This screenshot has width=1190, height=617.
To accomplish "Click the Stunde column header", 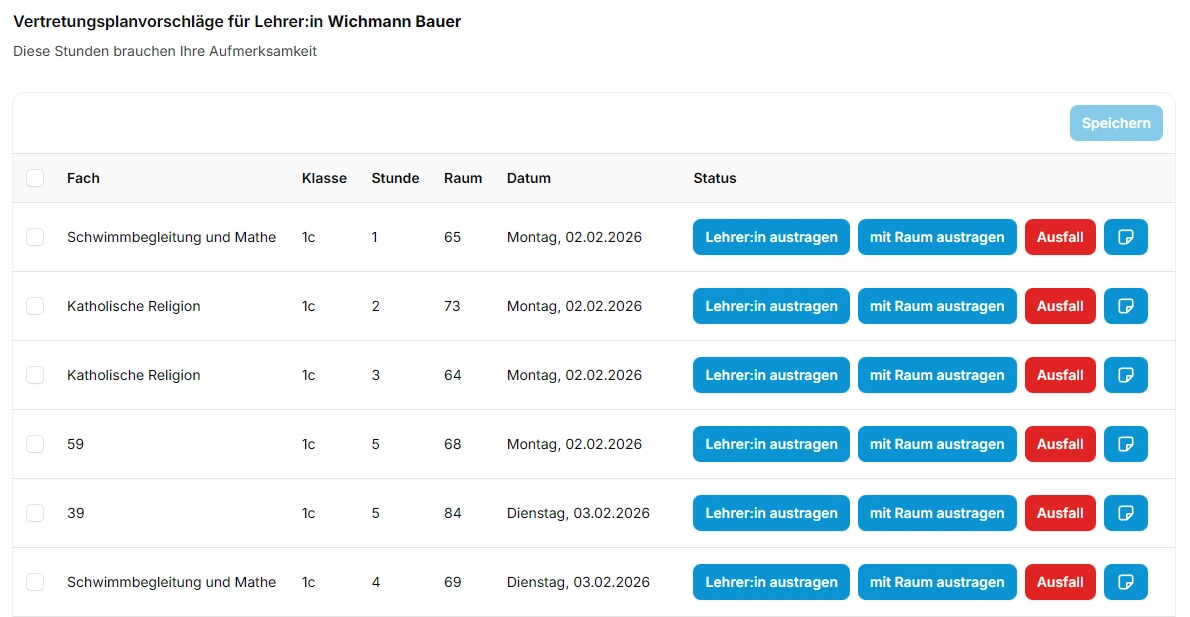I will pyautogui.click(x=395, y=178).
